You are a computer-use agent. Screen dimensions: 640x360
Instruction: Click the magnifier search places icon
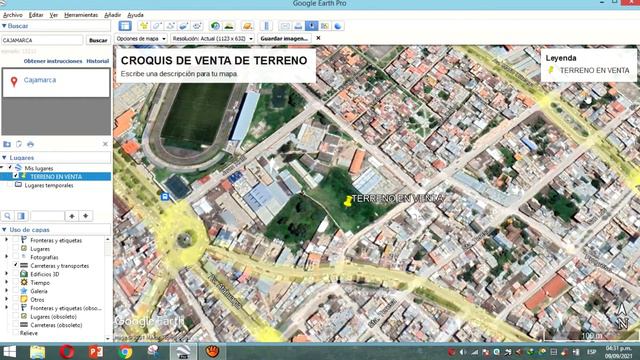(x=7, y=216)
